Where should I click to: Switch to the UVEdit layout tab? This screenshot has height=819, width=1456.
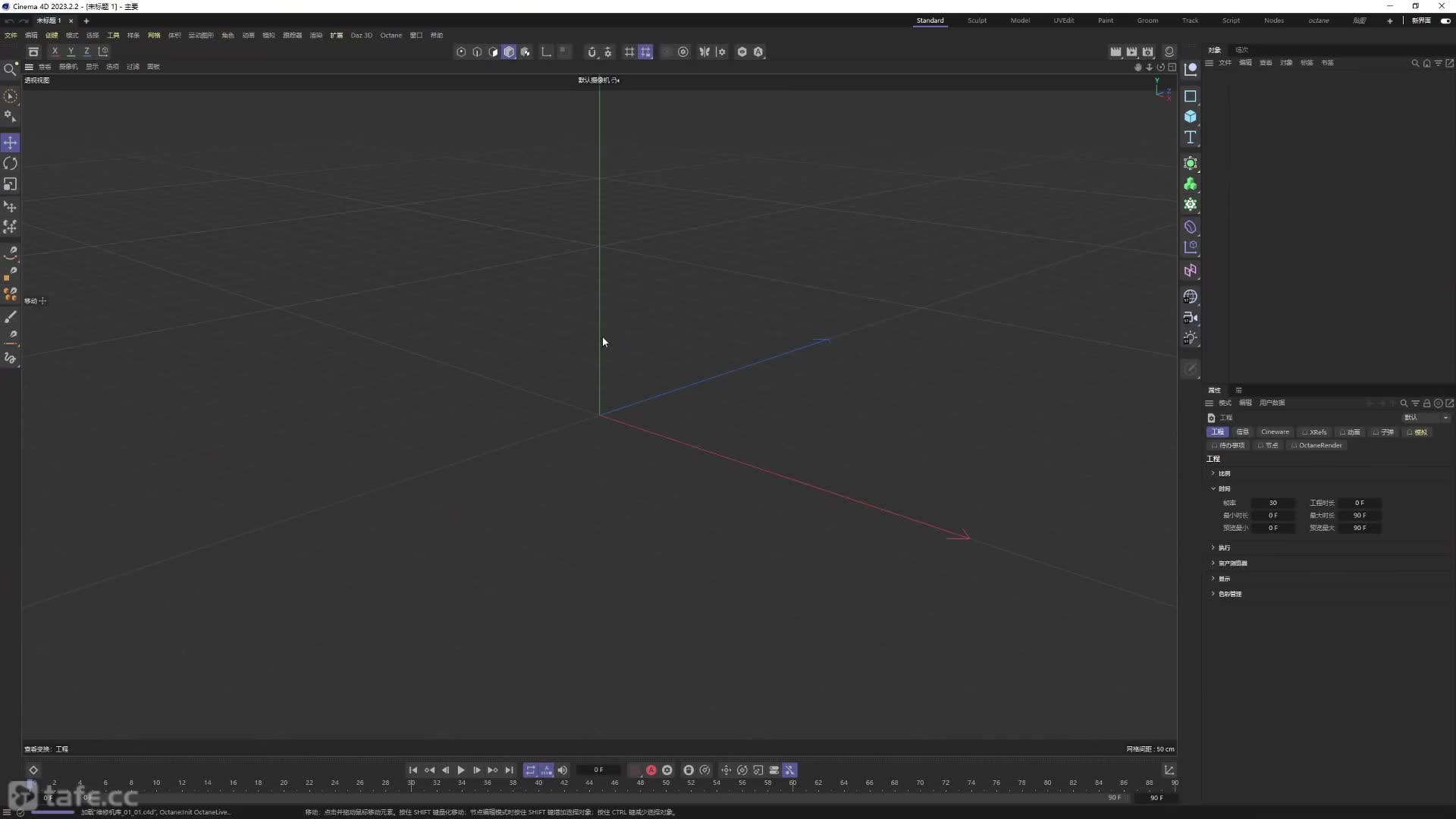pos(1063,20)
